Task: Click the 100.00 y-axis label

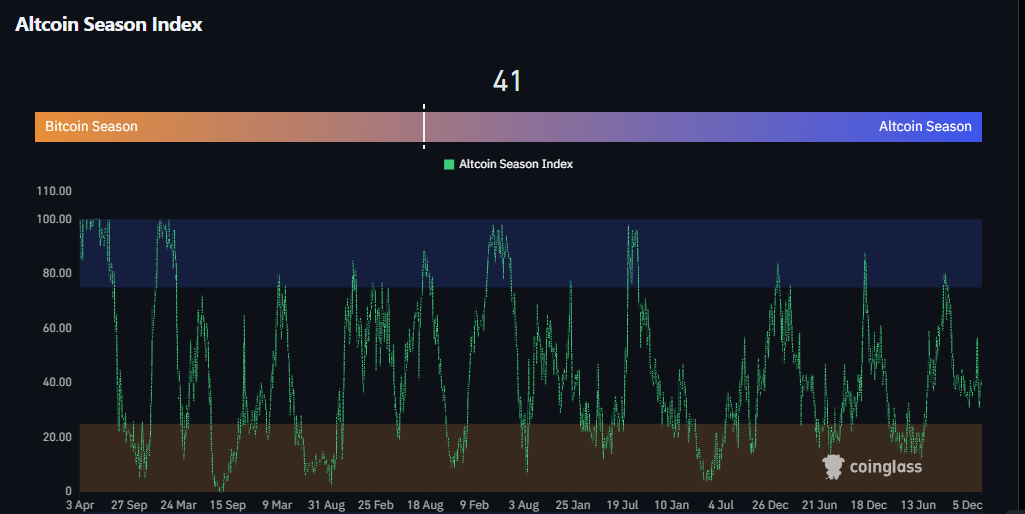Action: click(x=54, y=219)
